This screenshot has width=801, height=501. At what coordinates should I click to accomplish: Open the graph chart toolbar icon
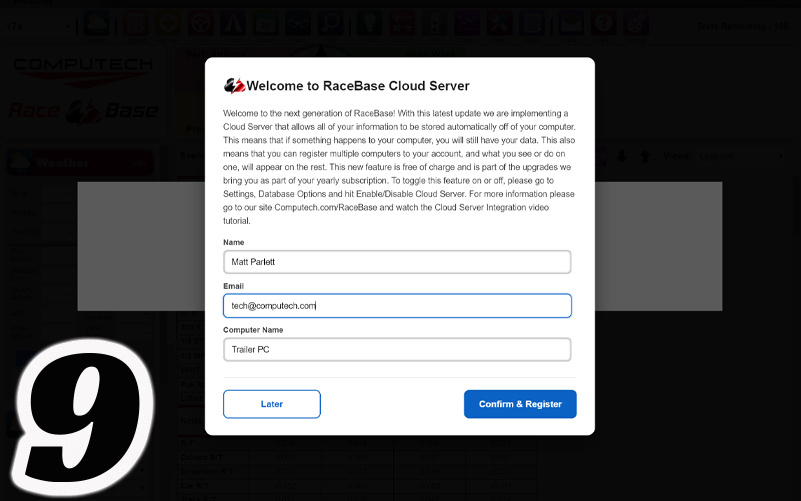coord(466,24)
